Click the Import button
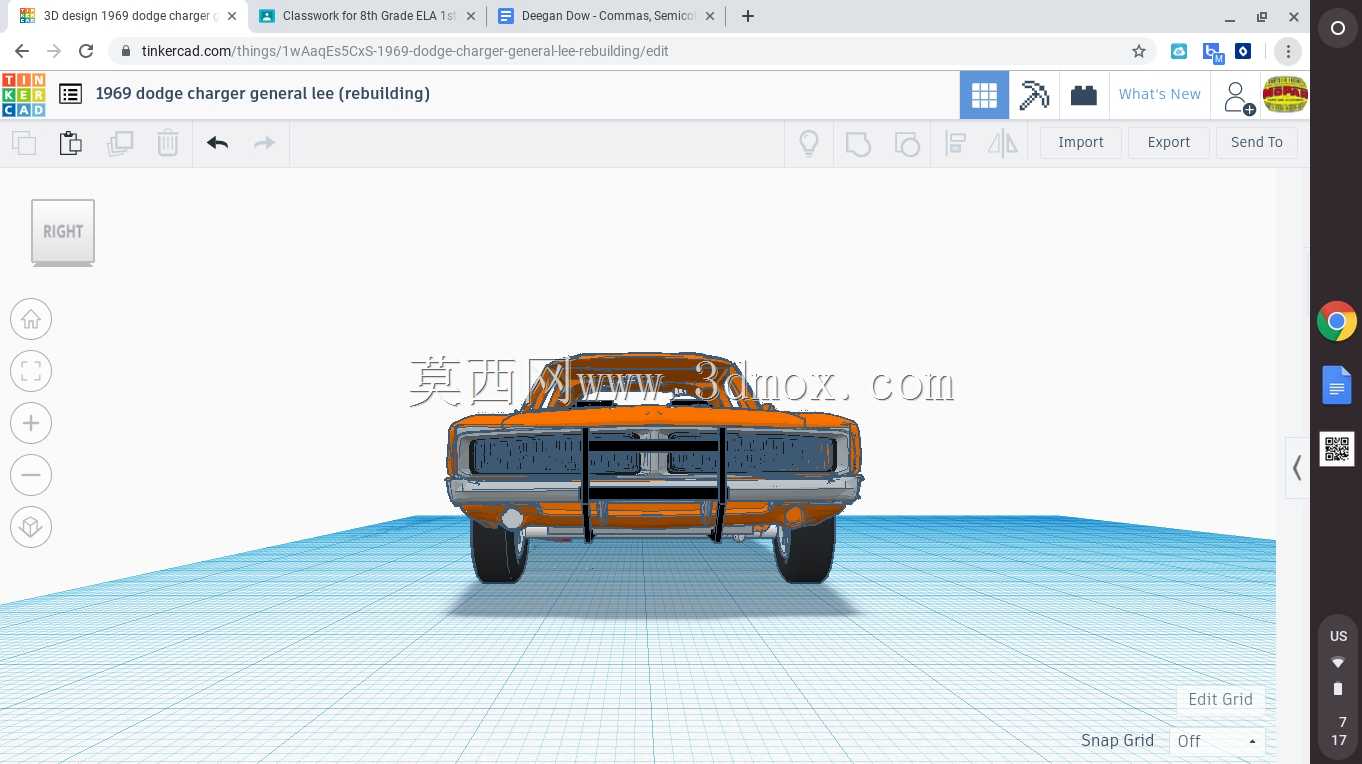The width and height of the screenshot is (1362, 764). click(x=1081, y=142)
